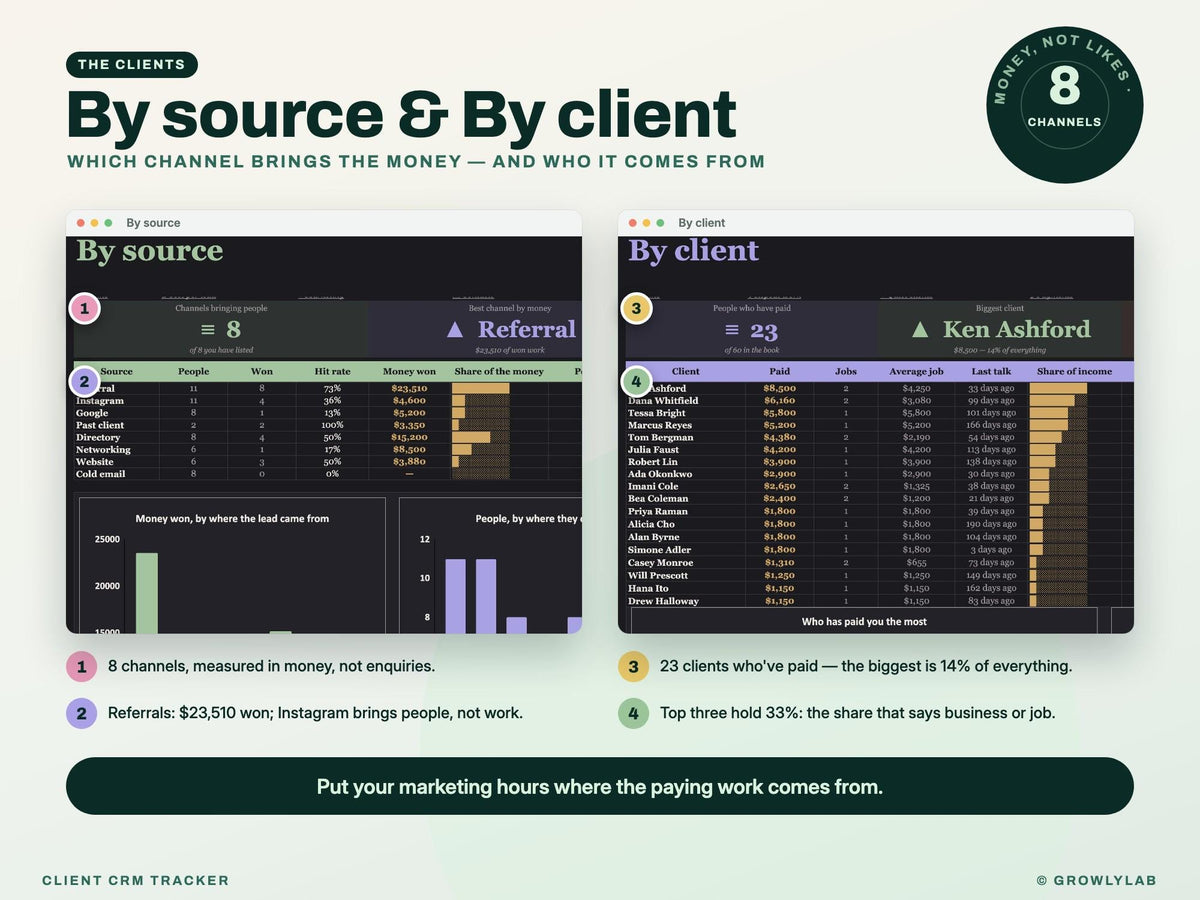Click the triangle icon beside Referral card value
The height and width of the screenshot is (900, 1200).
[455, 330]
